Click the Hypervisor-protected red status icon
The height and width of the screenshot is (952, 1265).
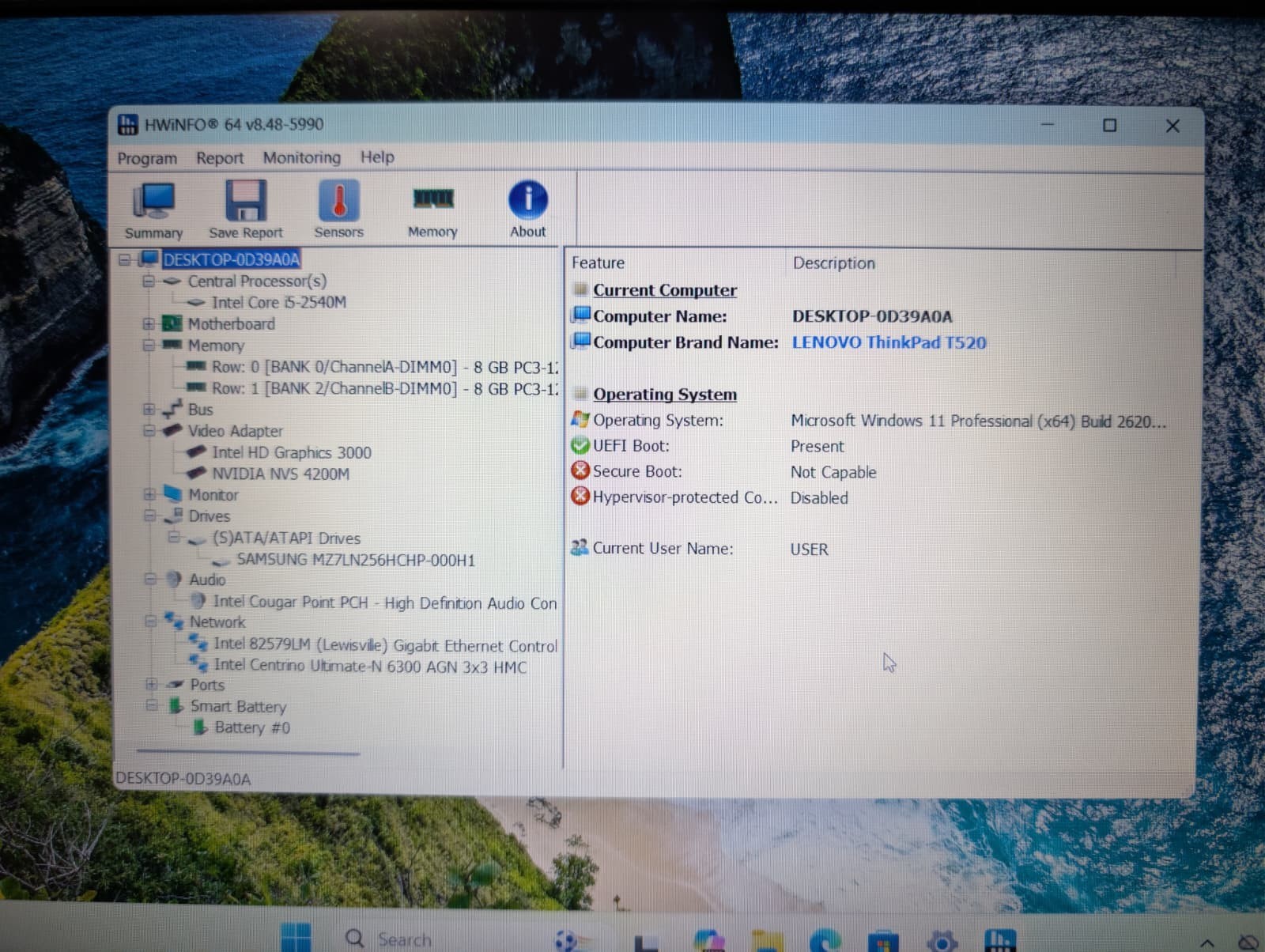pyautogui.click(x=580, y=497)
